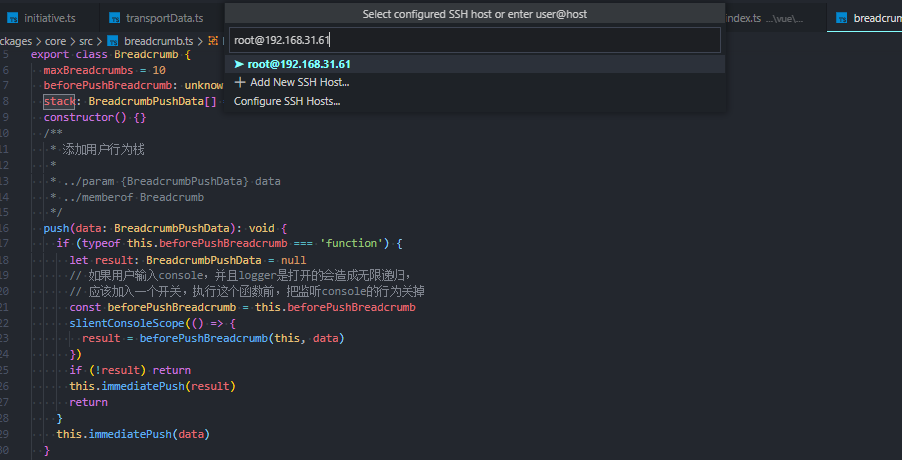Viewport: 902px width, 460px height.
Task: Click the TS icon on initiative.ts tab
Action: click(13, 18)
